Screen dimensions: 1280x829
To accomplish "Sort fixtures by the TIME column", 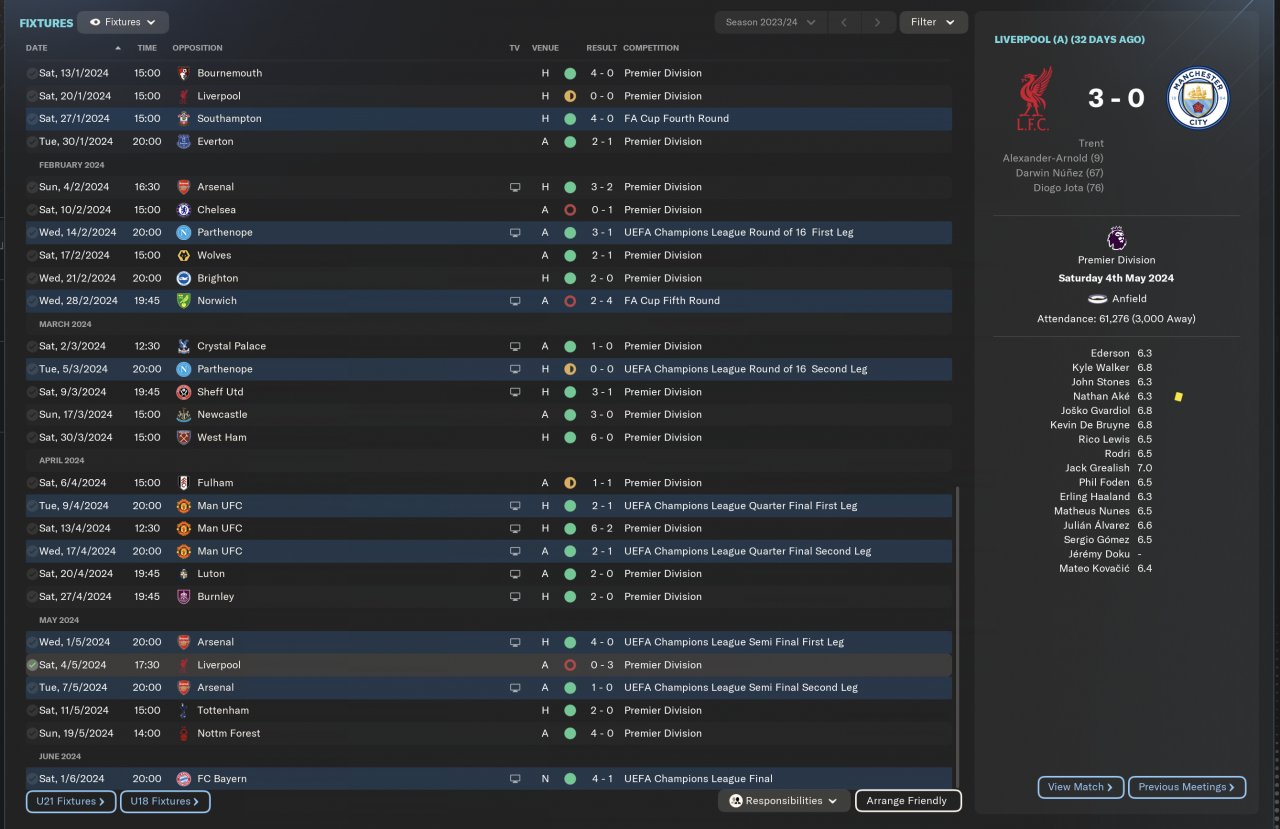I will pos(147,48).
